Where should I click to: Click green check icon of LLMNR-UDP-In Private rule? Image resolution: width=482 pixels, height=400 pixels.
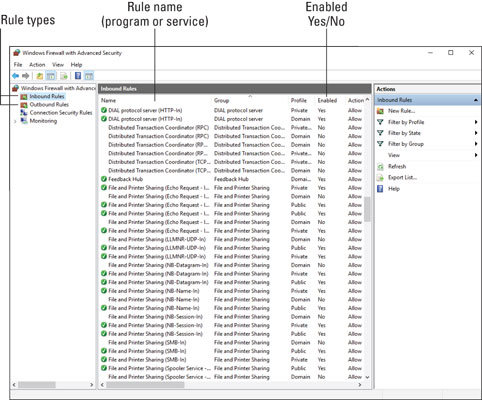point(104,256)
